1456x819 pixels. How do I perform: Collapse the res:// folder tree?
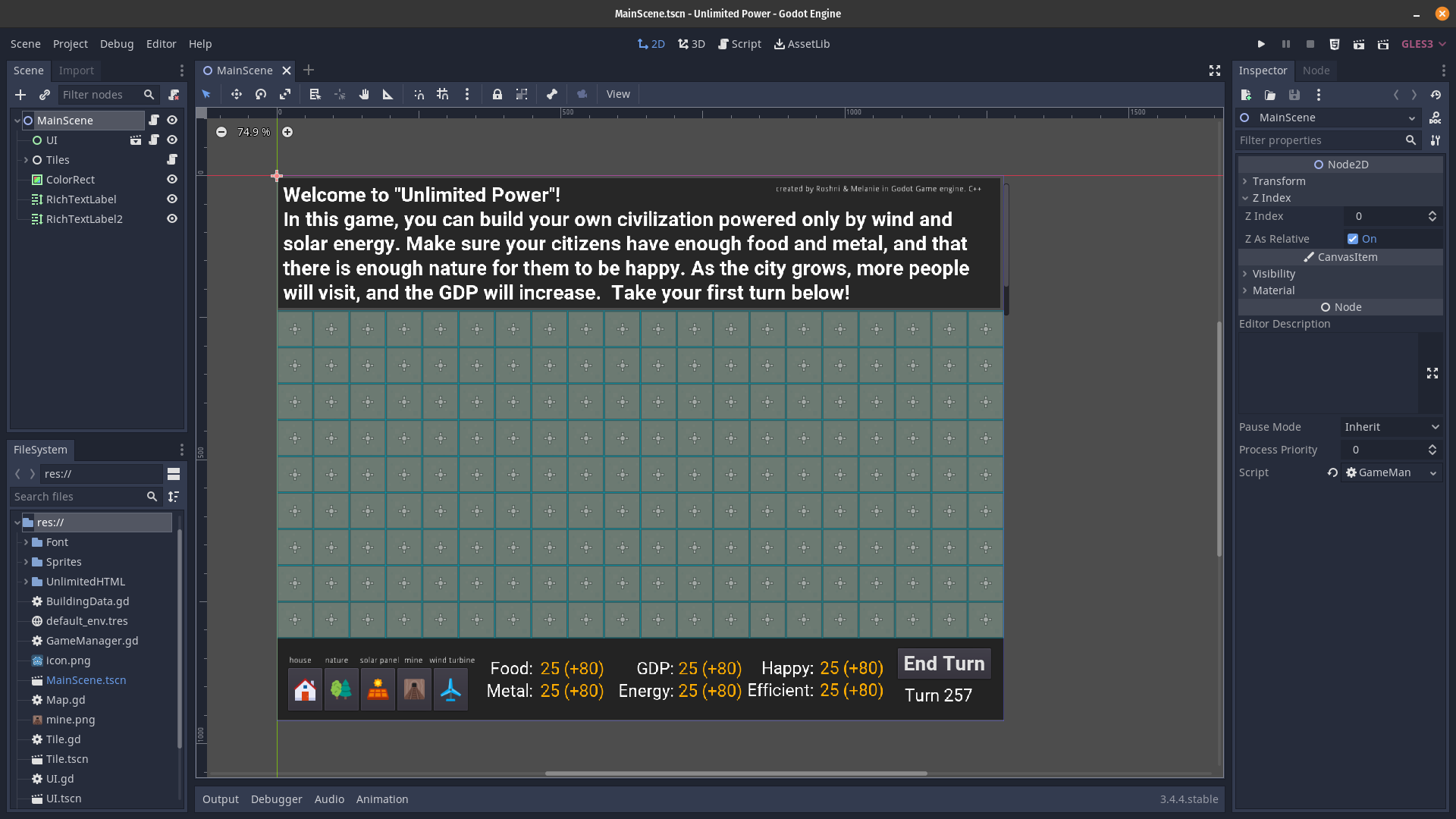17,522
